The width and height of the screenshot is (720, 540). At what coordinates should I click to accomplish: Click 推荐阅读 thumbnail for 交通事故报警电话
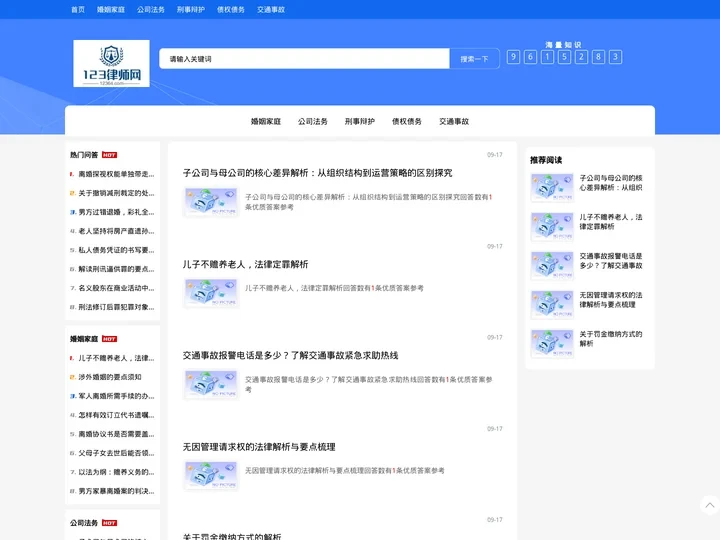(x=552, y=265)
